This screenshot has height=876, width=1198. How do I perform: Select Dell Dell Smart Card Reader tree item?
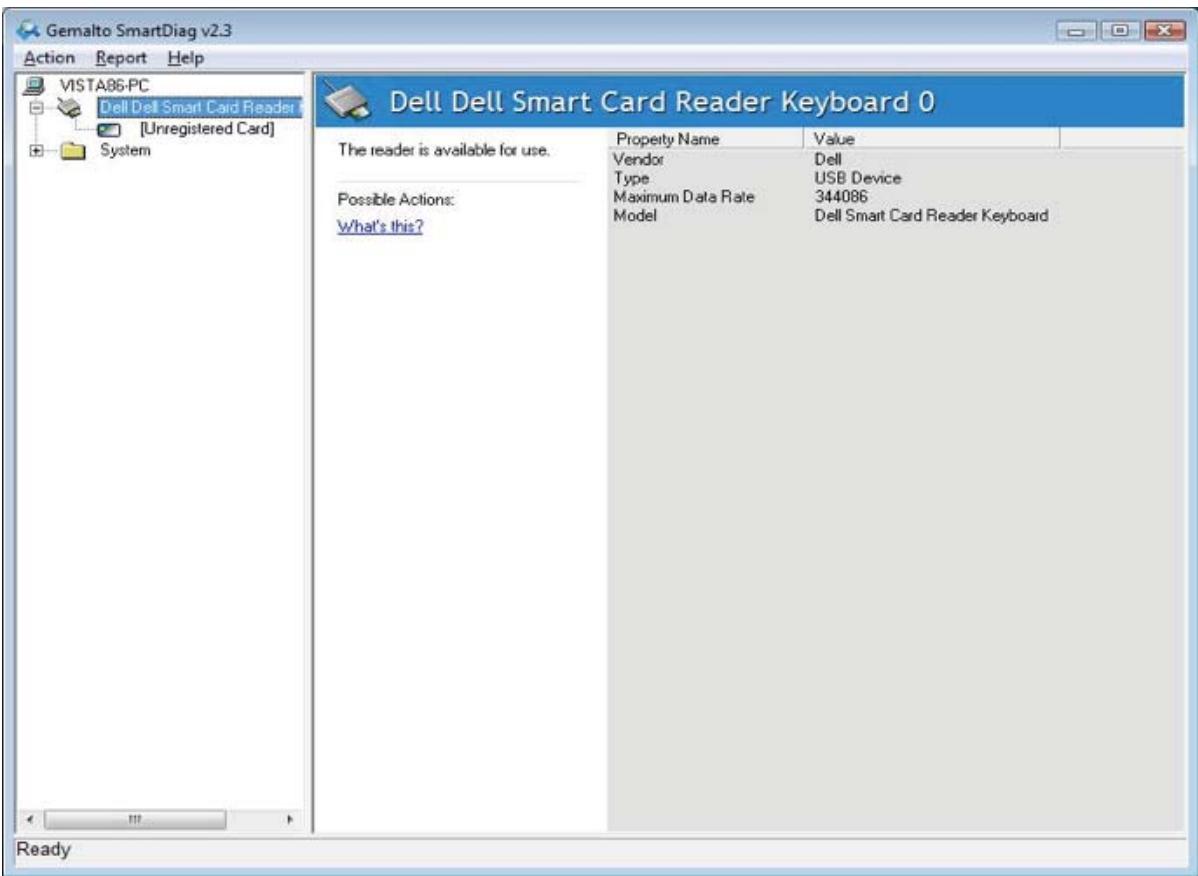pyautogui.click(x=200, y=108)
